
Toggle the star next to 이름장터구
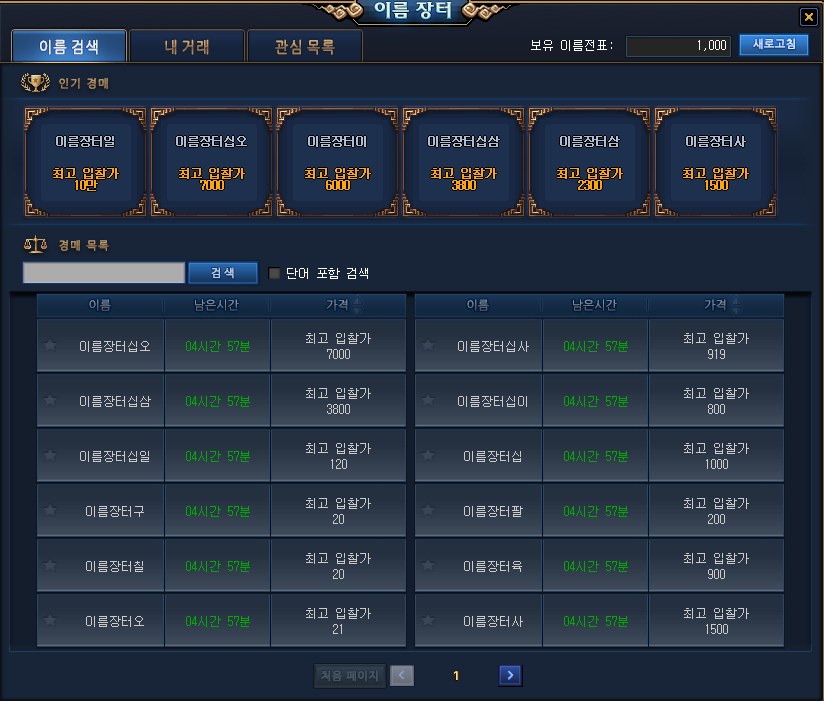(50, 510)
